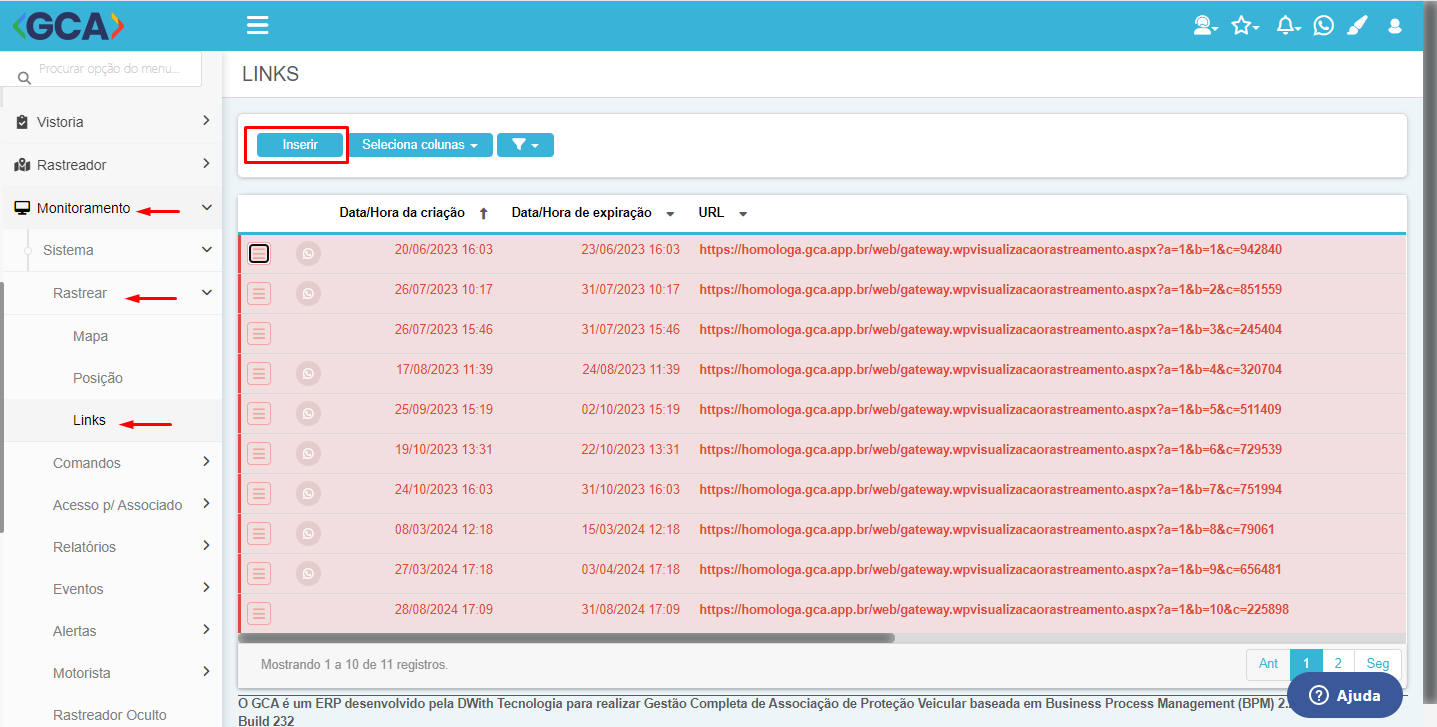The height and width of the screenshot is (727, 1437).
Task: Open row menu for link created 25/09/2023 15:19
Action: pos(259,414)
